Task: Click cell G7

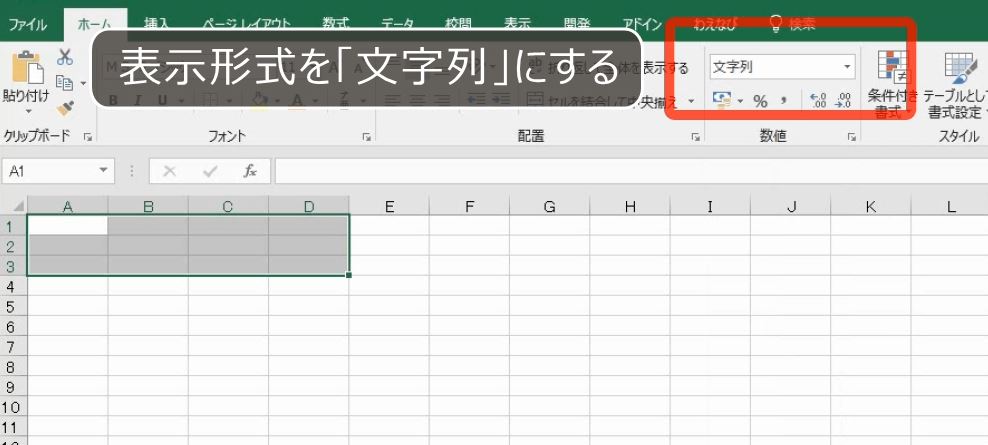Action: 550,346
